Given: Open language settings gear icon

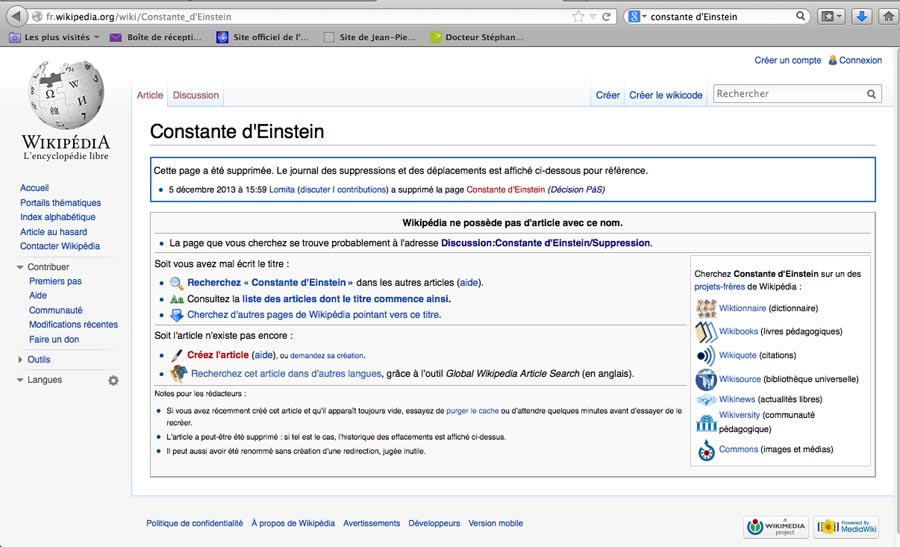Looking at the screenshot, I should tap(114, 381).
